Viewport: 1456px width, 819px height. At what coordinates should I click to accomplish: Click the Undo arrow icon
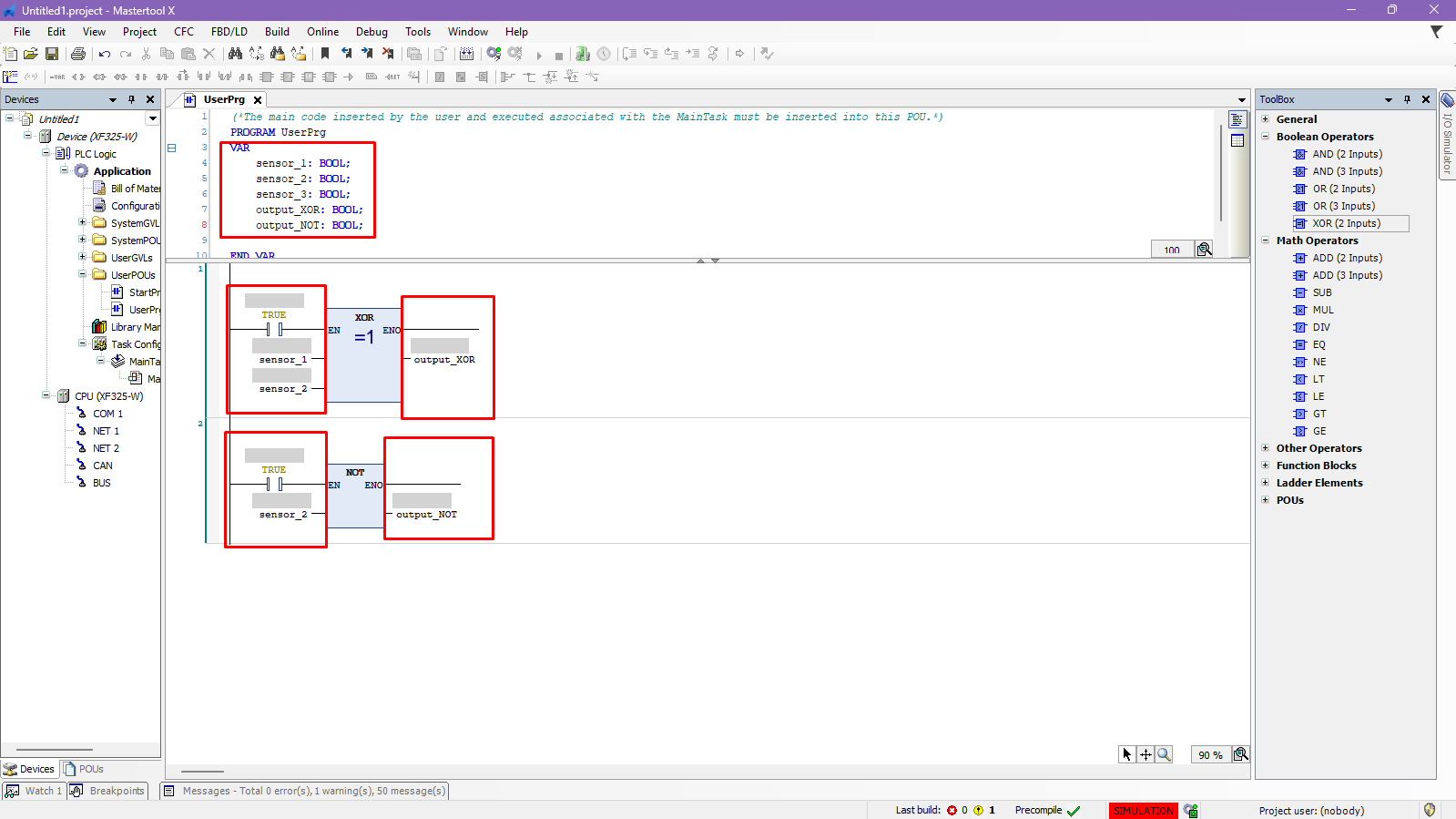point(105,55)
